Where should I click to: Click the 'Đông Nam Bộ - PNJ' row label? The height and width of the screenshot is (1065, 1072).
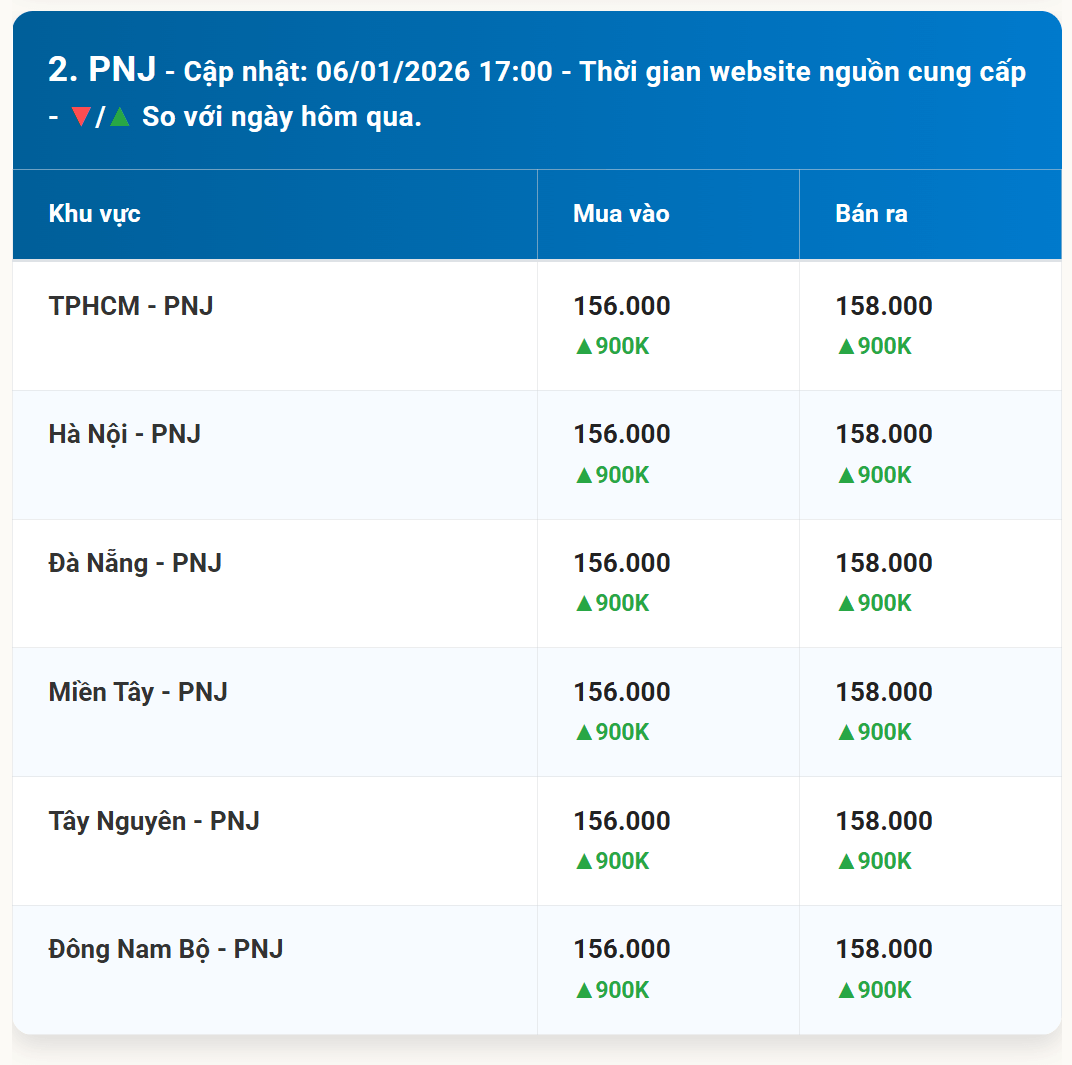click(165, 949)
